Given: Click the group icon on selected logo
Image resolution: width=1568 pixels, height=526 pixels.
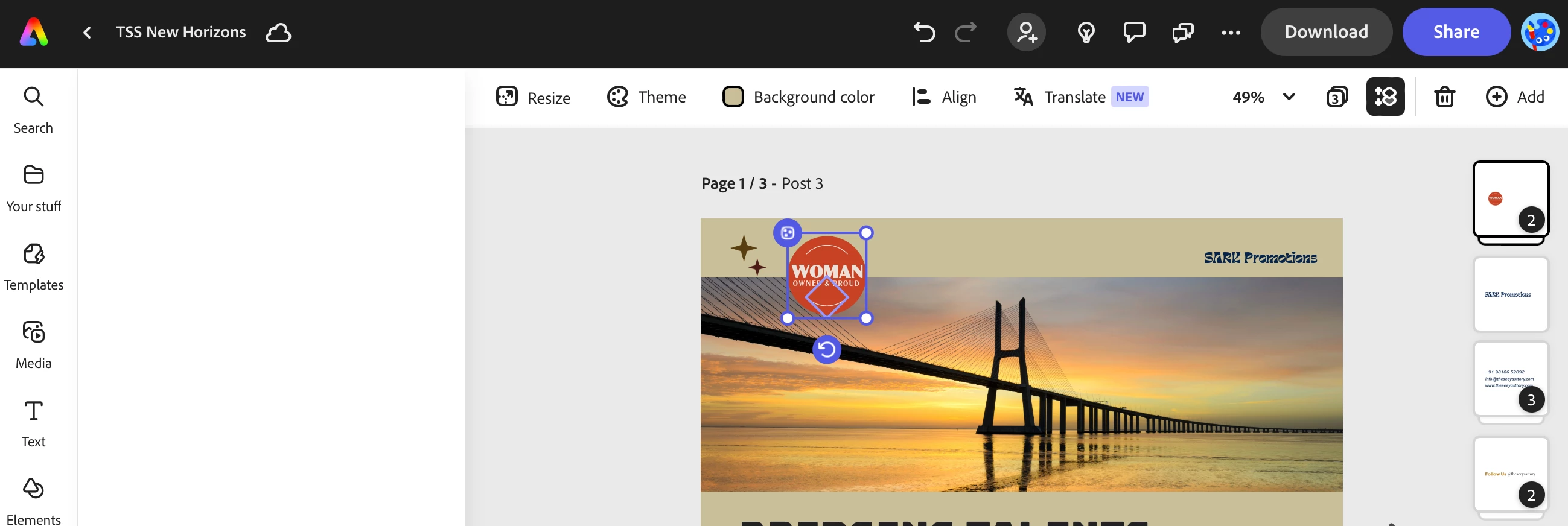Looking at the screenshot, I should [788, 233].
